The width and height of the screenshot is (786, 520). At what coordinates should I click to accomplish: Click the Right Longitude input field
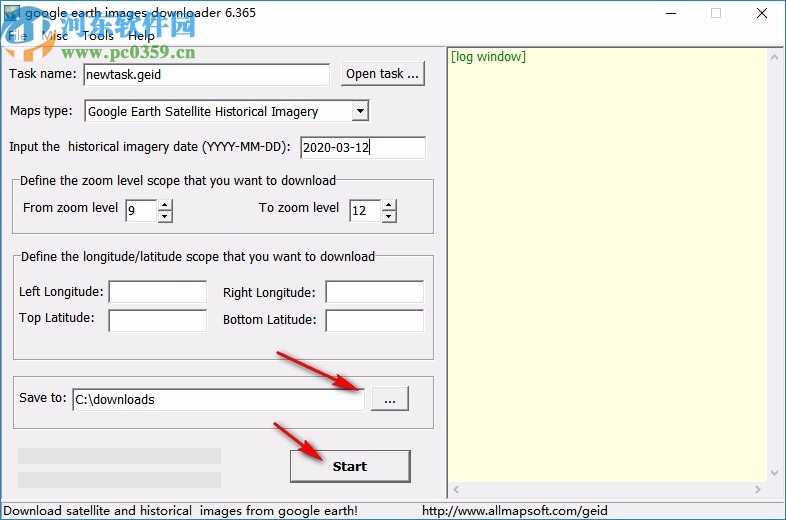tap(374, 292)
